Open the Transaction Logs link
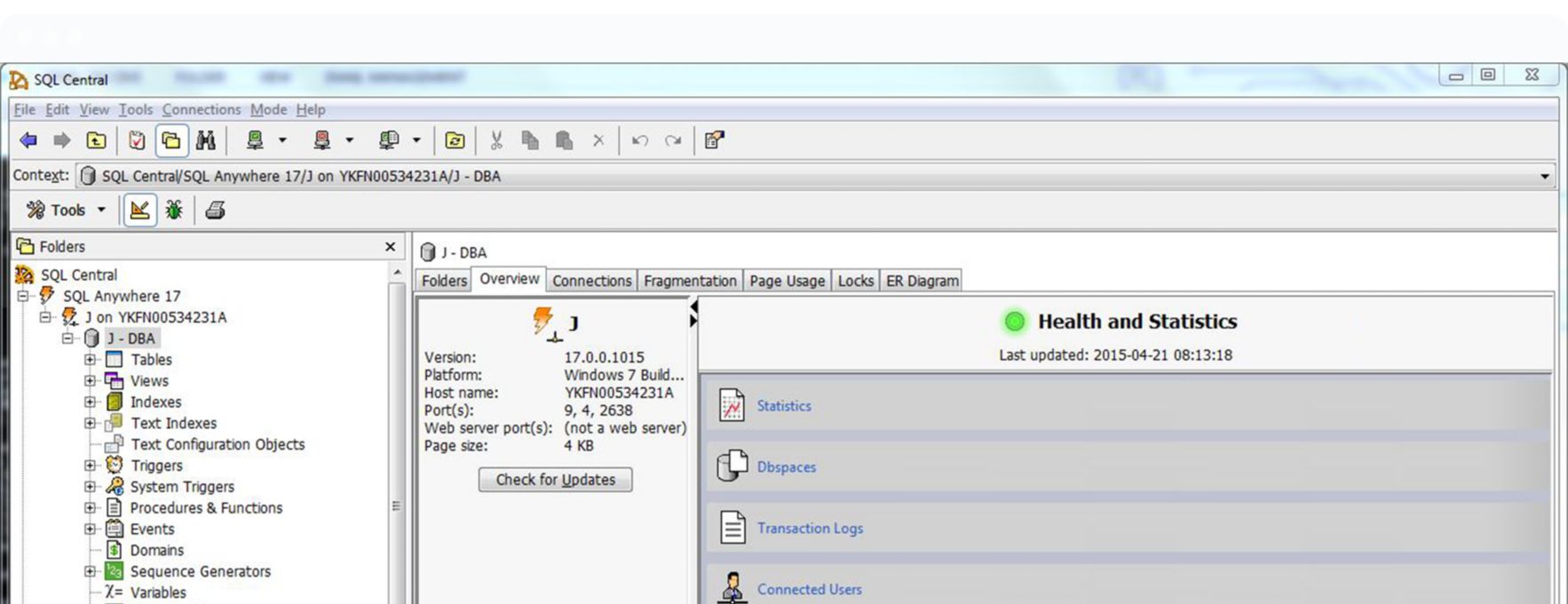Image resolution: width=1568 pixels, height=604 pixels. click(x=809, y=528)
